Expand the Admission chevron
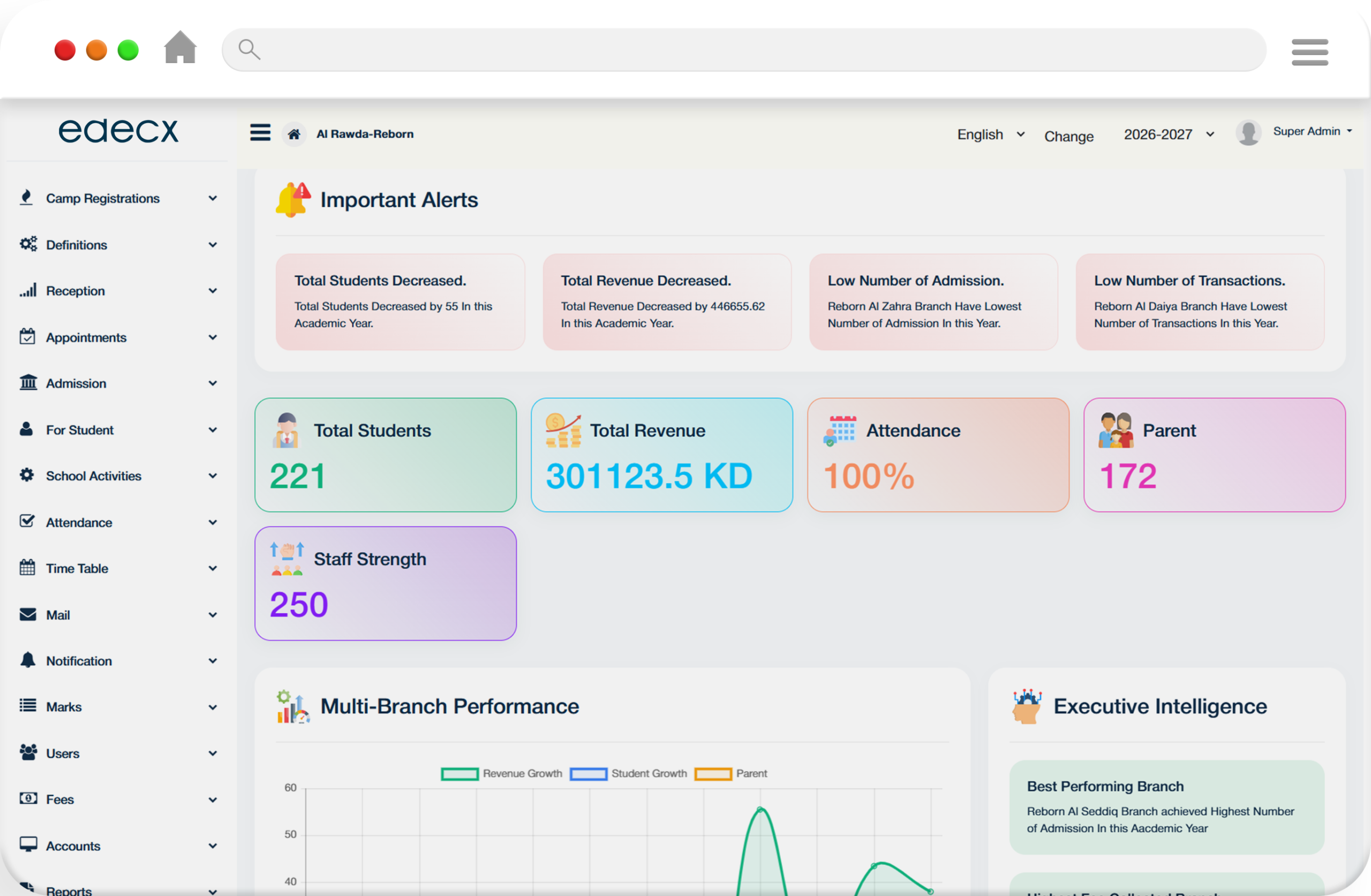Viewport: 1371px width, 896px height. [213, 383]
